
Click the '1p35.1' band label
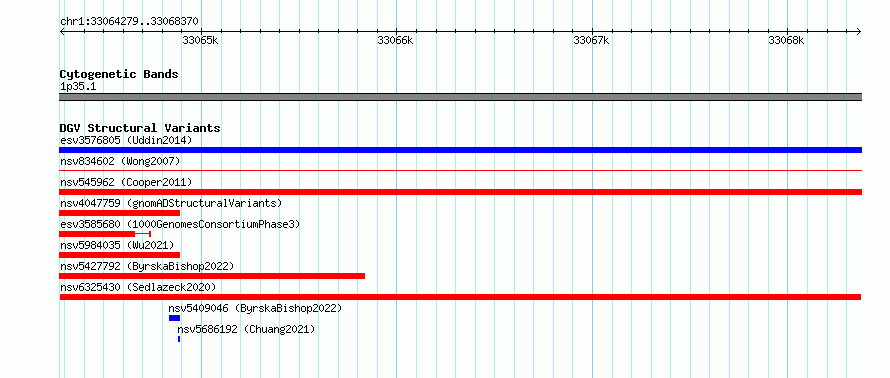point(78,86)
